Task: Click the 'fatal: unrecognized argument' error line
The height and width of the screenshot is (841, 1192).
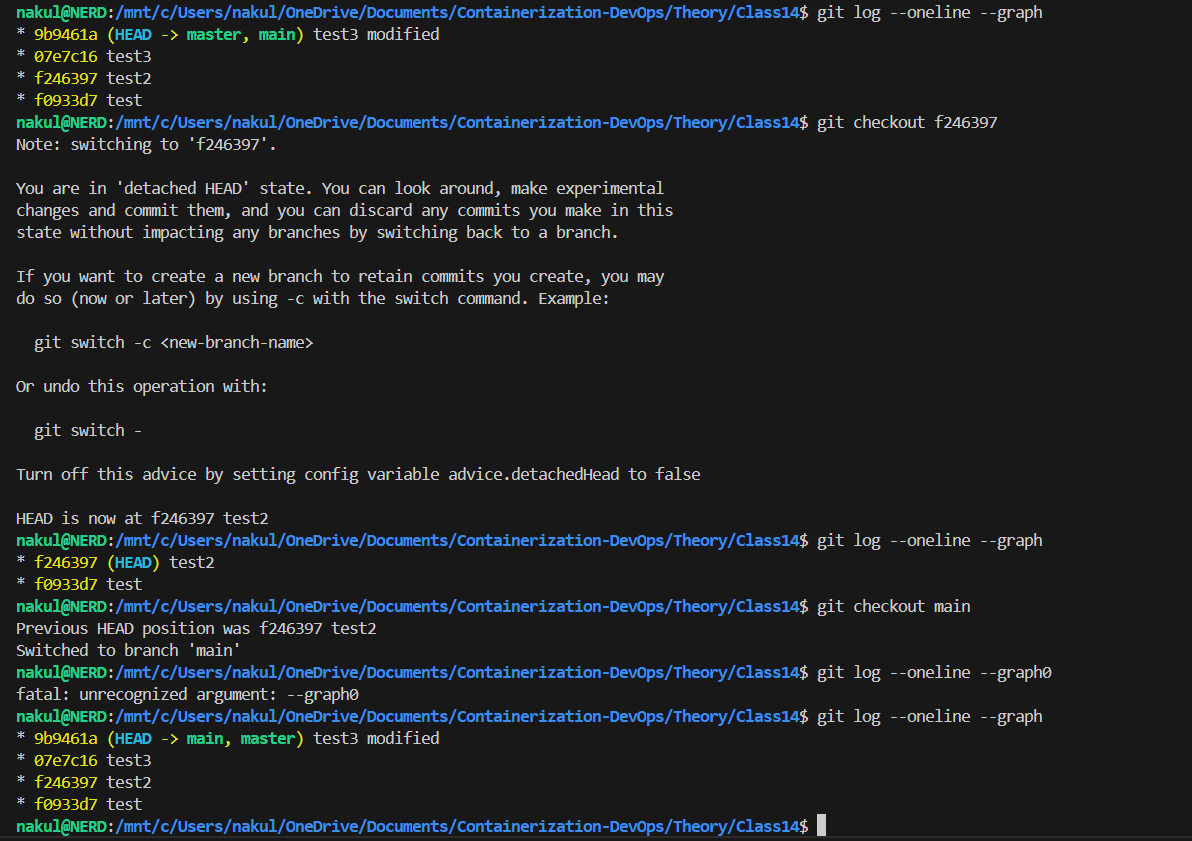Action: [187, 694]
